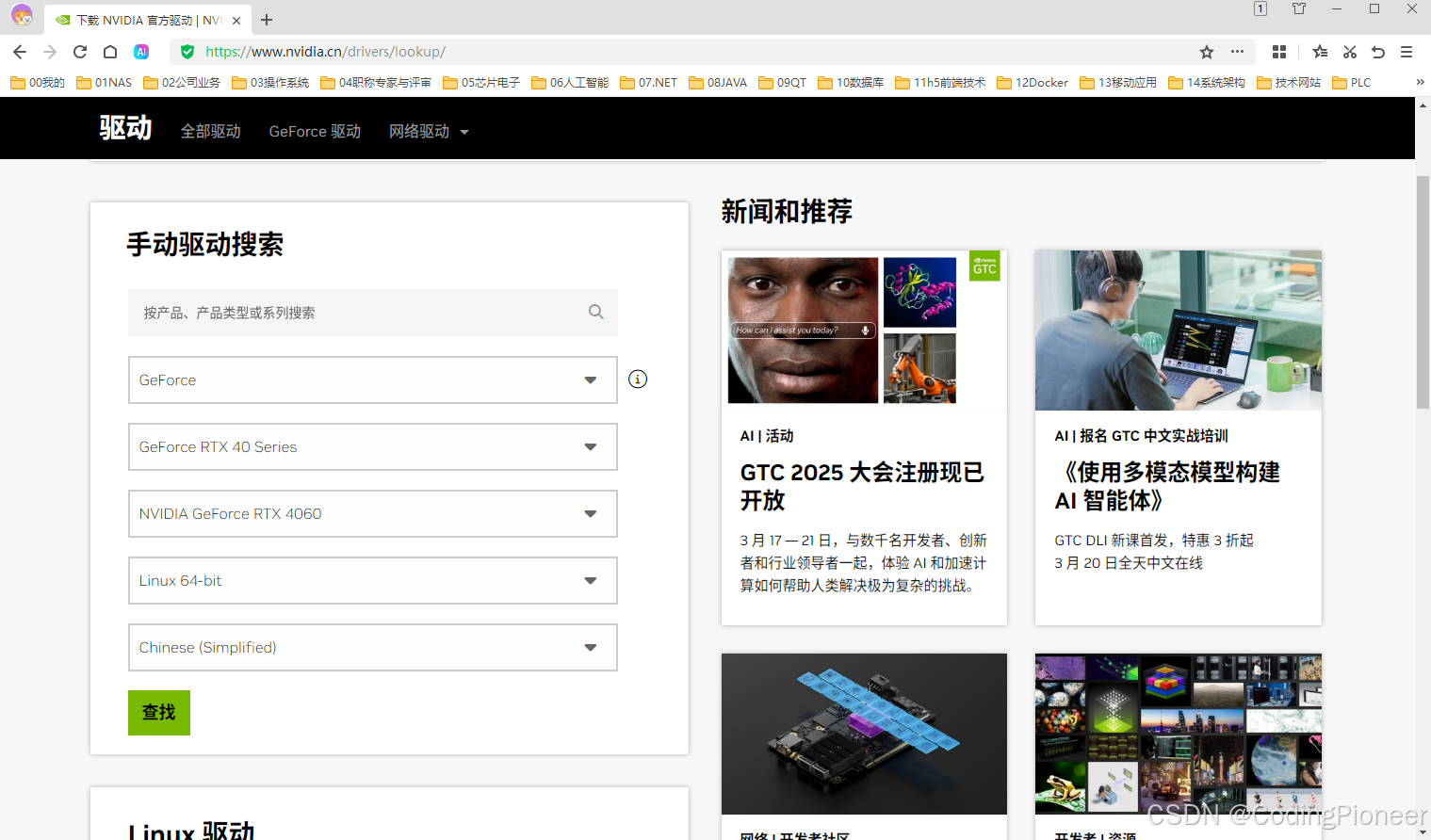Open the PLC bookmark folder
1431x840 pixels.
coord(1352,83)
